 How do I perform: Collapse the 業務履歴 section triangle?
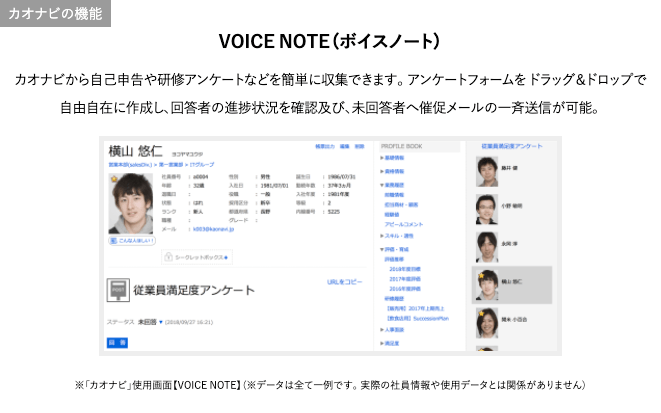click(382, 185)
